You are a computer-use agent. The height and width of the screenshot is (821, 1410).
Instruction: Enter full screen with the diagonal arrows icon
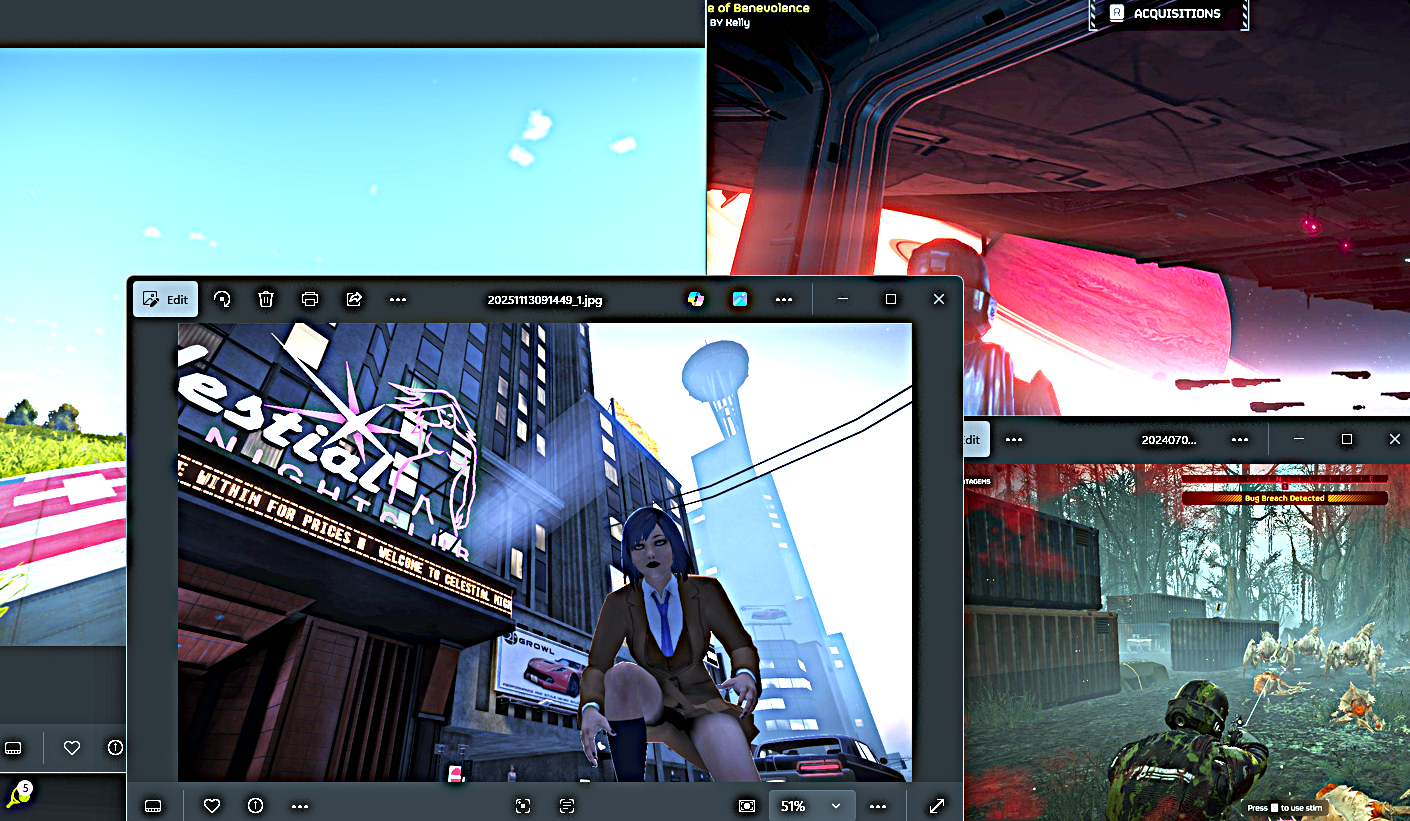tap(937, 805)
